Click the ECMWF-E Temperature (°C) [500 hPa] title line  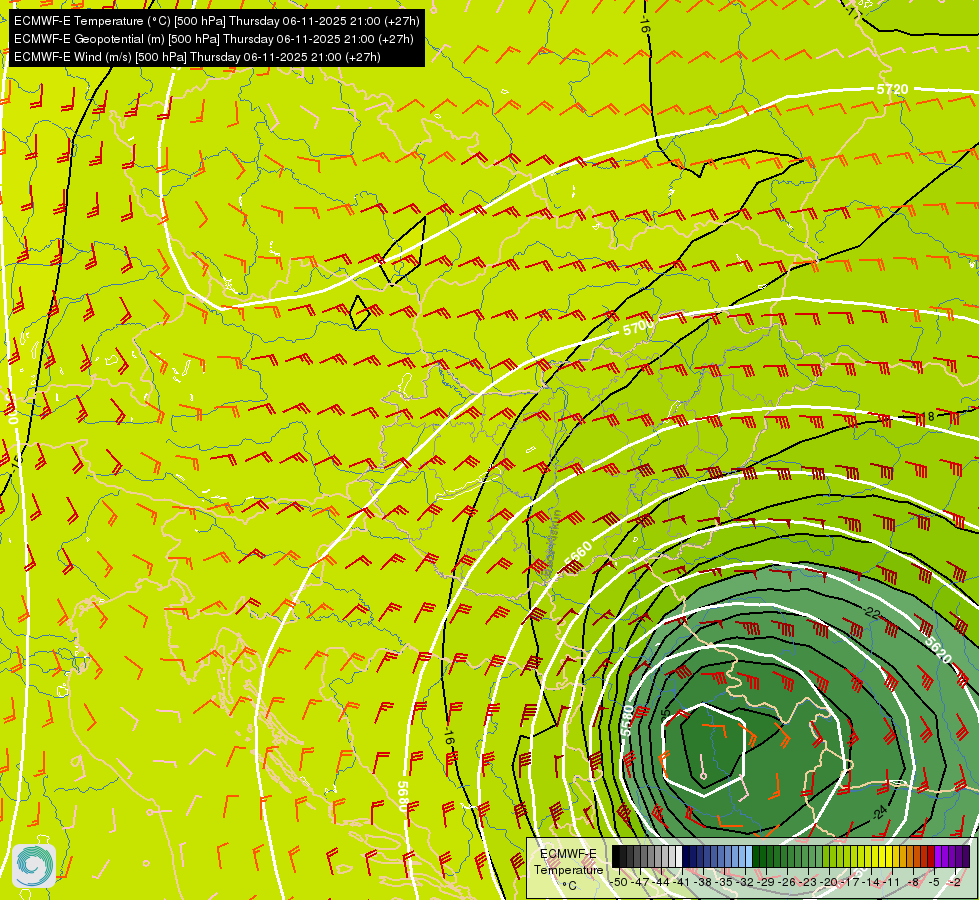216,21
